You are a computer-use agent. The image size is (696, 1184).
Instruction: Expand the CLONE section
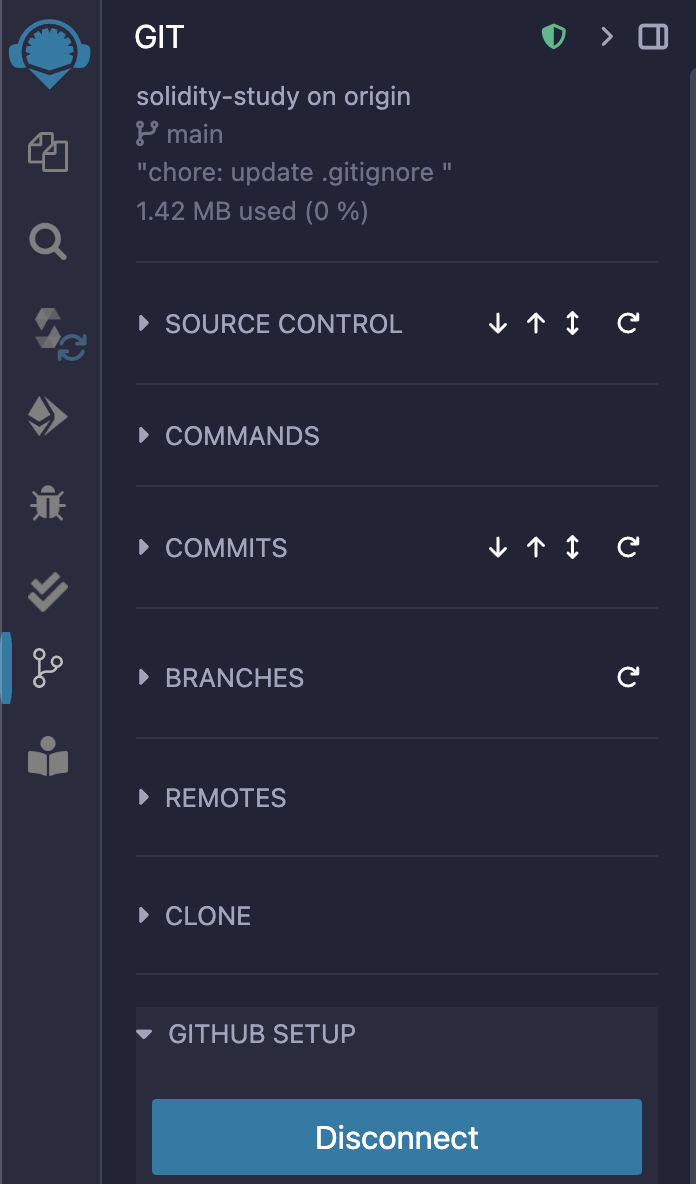tap(143, 916)
